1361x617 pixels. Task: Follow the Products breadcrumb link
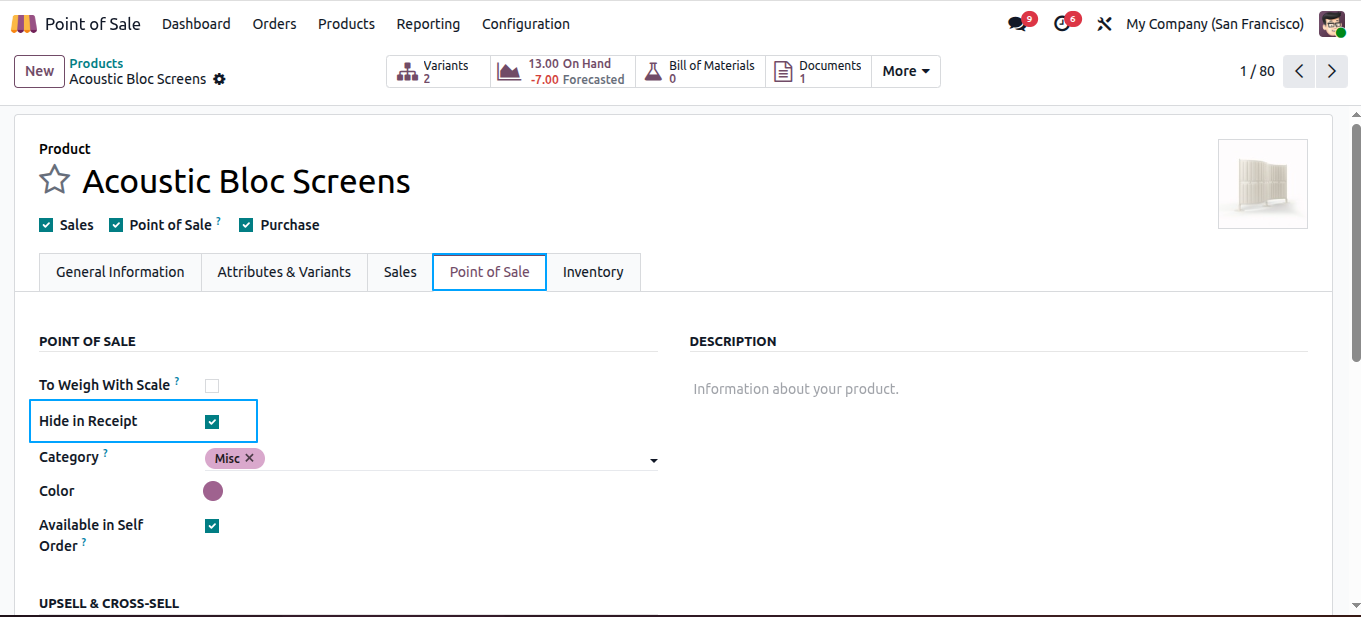click(x=96, y=63)
